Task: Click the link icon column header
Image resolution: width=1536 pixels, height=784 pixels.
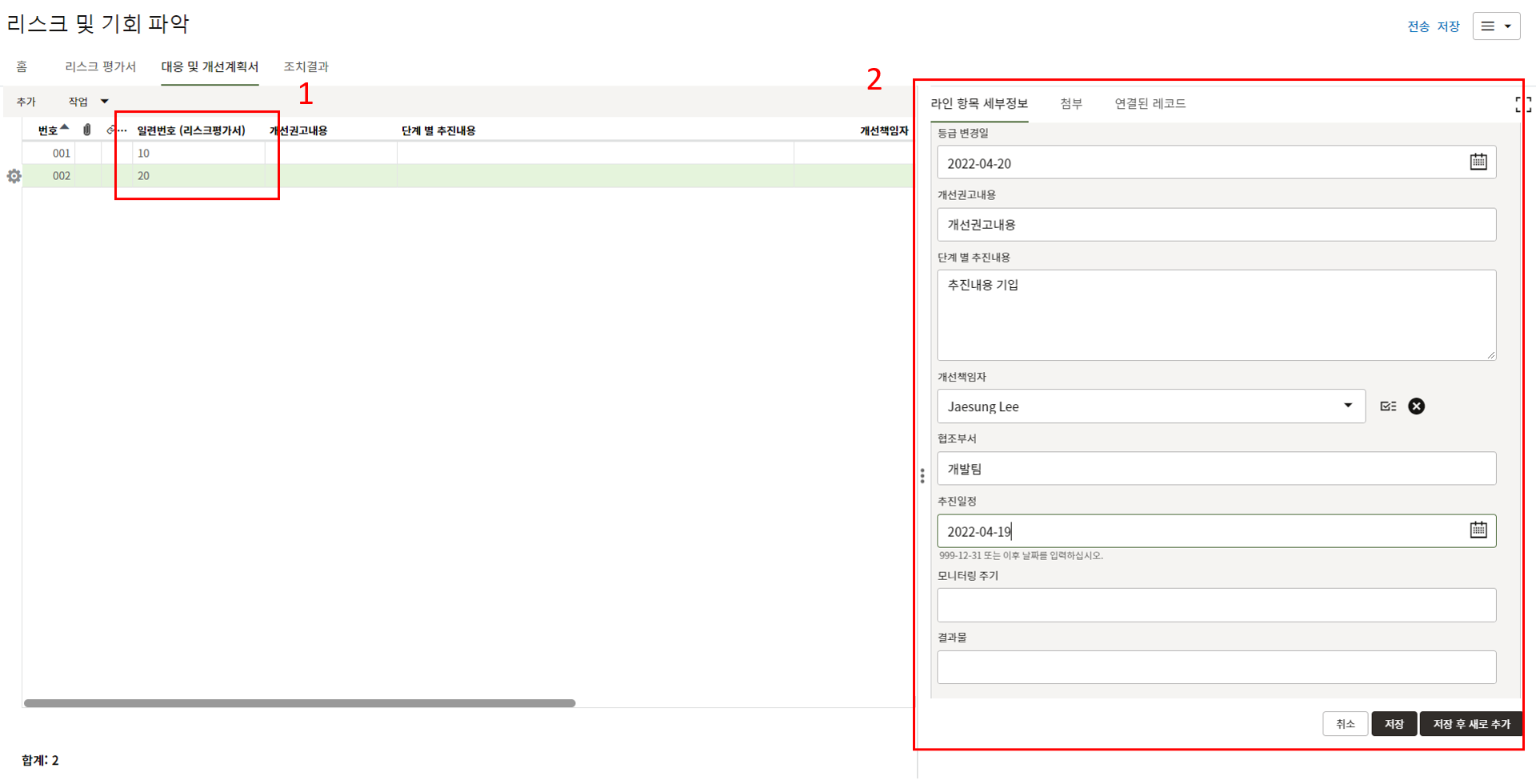Action: coord(111,130)
